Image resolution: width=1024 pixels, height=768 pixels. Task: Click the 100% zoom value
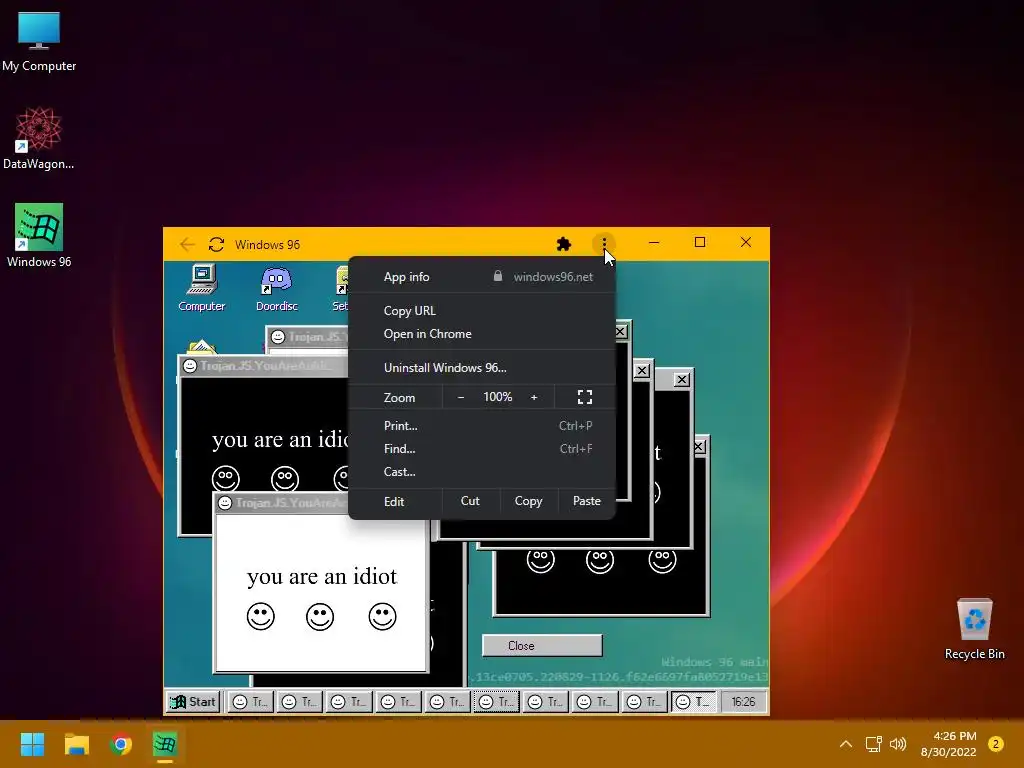click(498, 397)
